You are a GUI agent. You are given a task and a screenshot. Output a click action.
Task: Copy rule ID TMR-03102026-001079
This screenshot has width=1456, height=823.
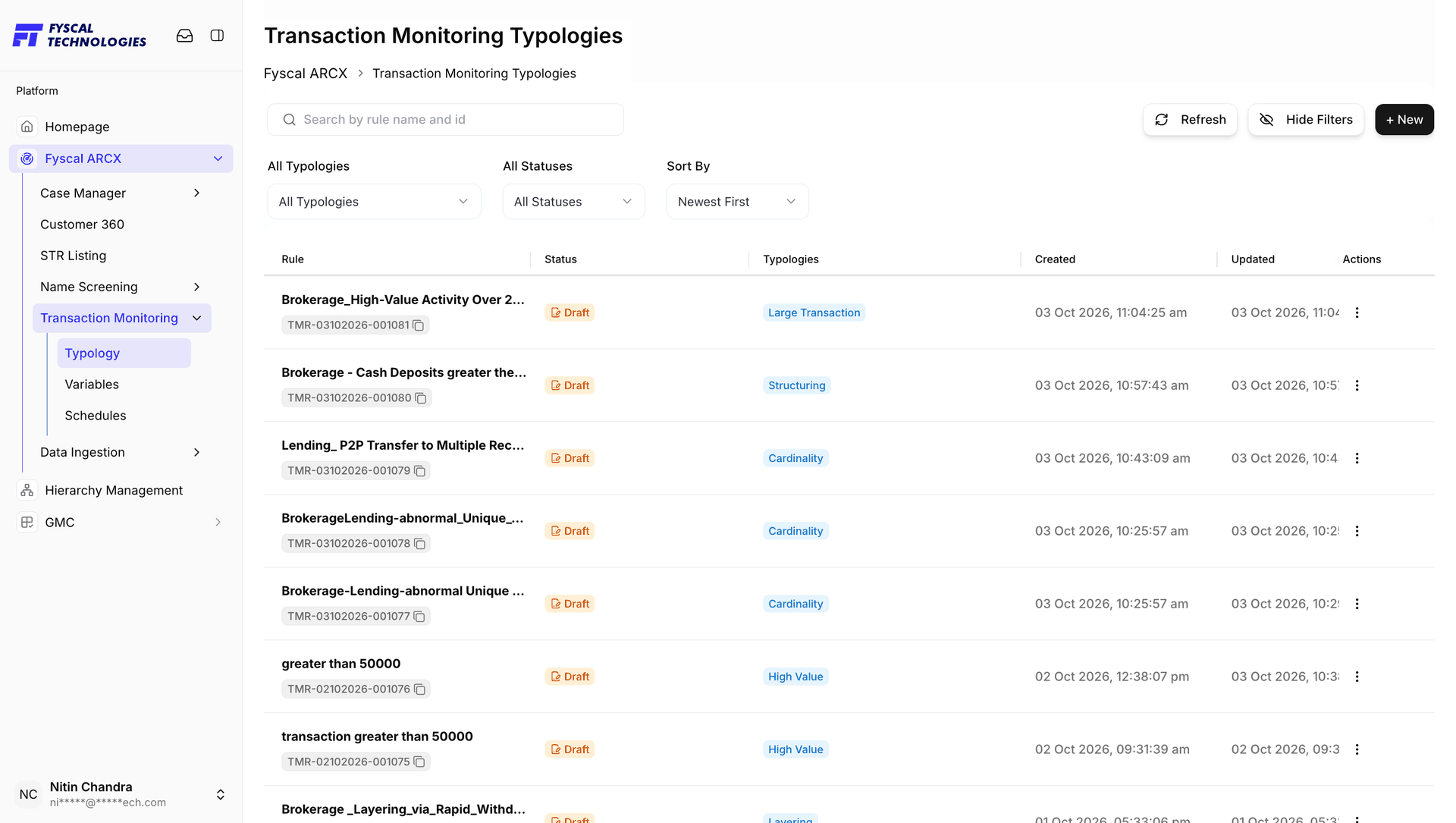pyautogui.click(x=419, y=470)
